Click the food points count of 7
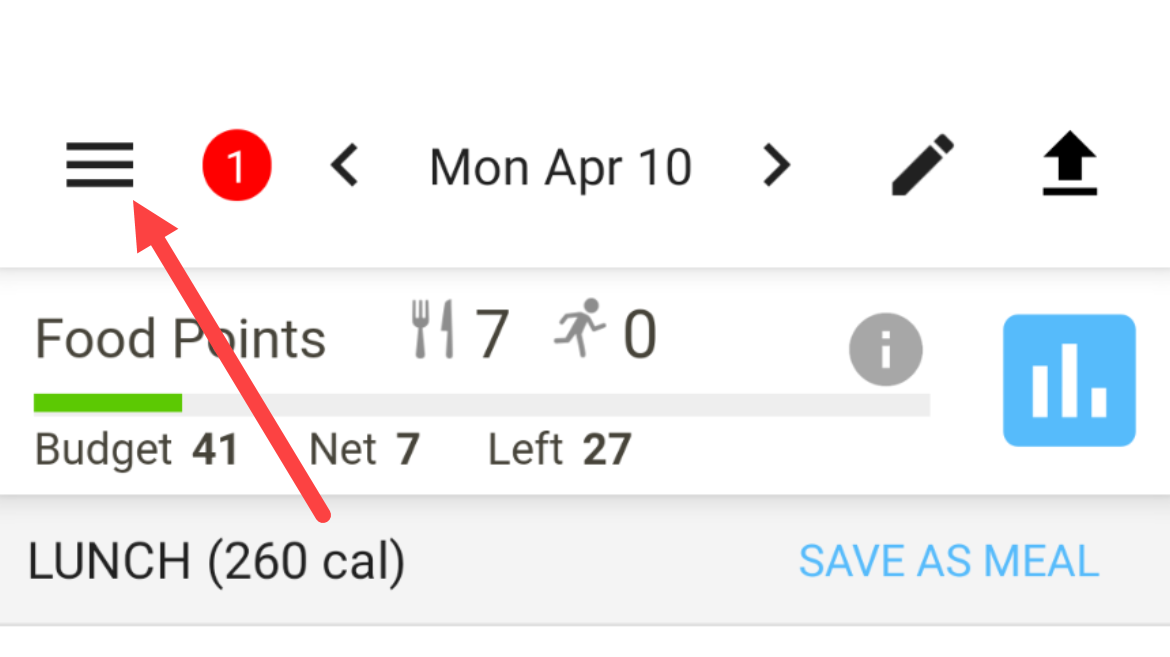The image size is (1170, 657). point(491,335)
